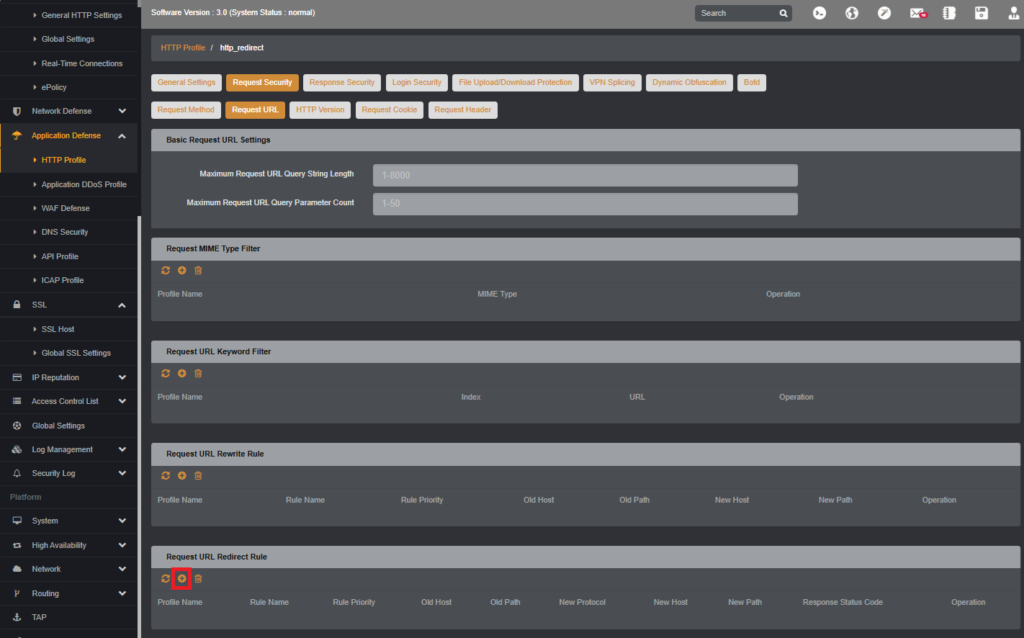Screen dimensions: 1024x638
Task: Add a new Request URL Redirect Rule
Action: [x=182, y=579]
